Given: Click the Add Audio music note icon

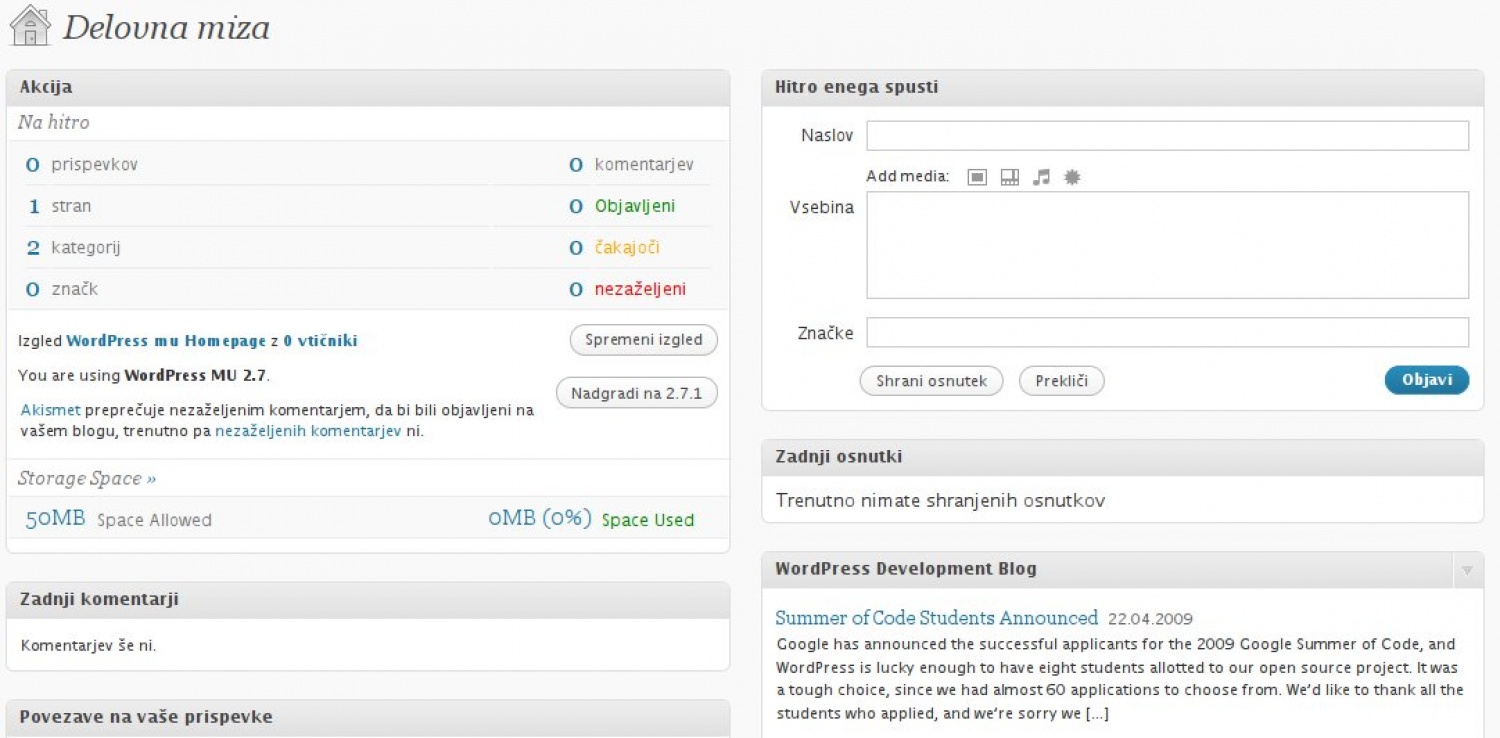Looking at the screenshot, I should 1041,177.
